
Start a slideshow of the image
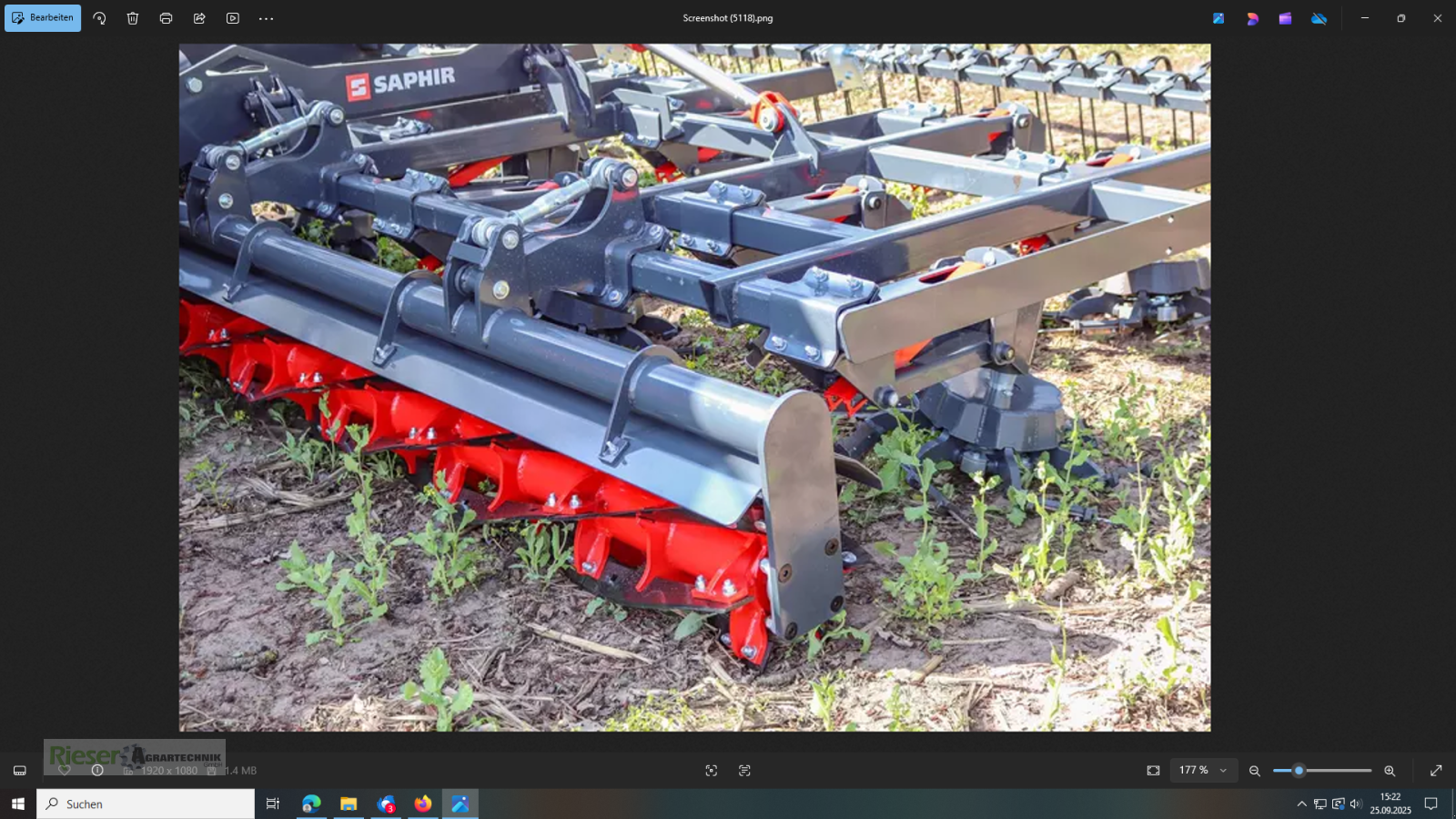[x=231, y=17]
